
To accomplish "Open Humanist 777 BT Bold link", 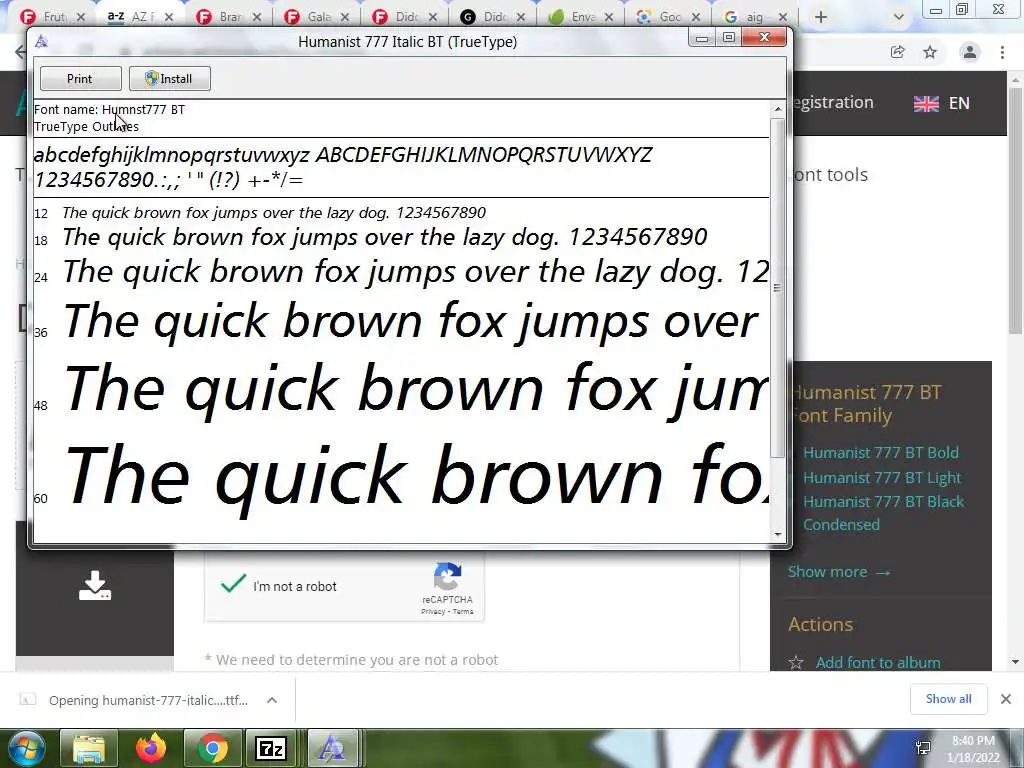I will coord(881,453).
